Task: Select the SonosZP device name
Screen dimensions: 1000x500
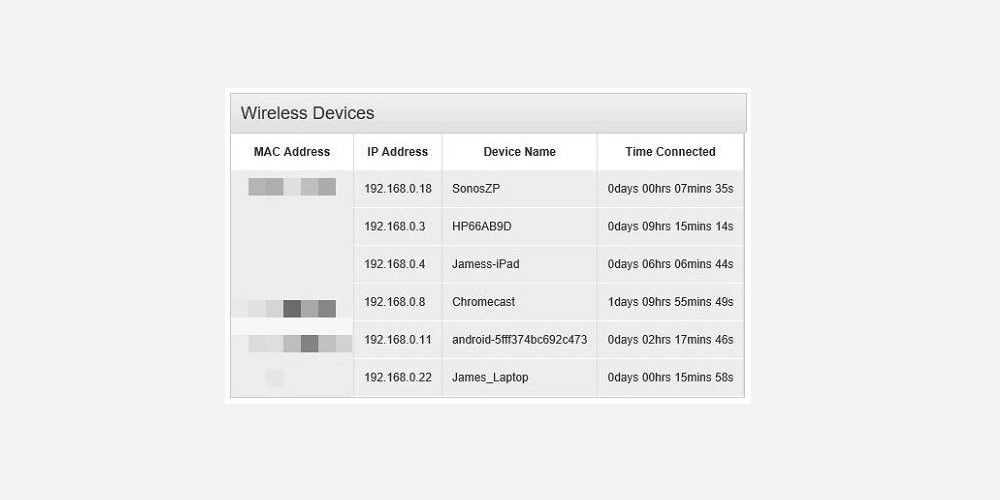Action: click(476, 189)
